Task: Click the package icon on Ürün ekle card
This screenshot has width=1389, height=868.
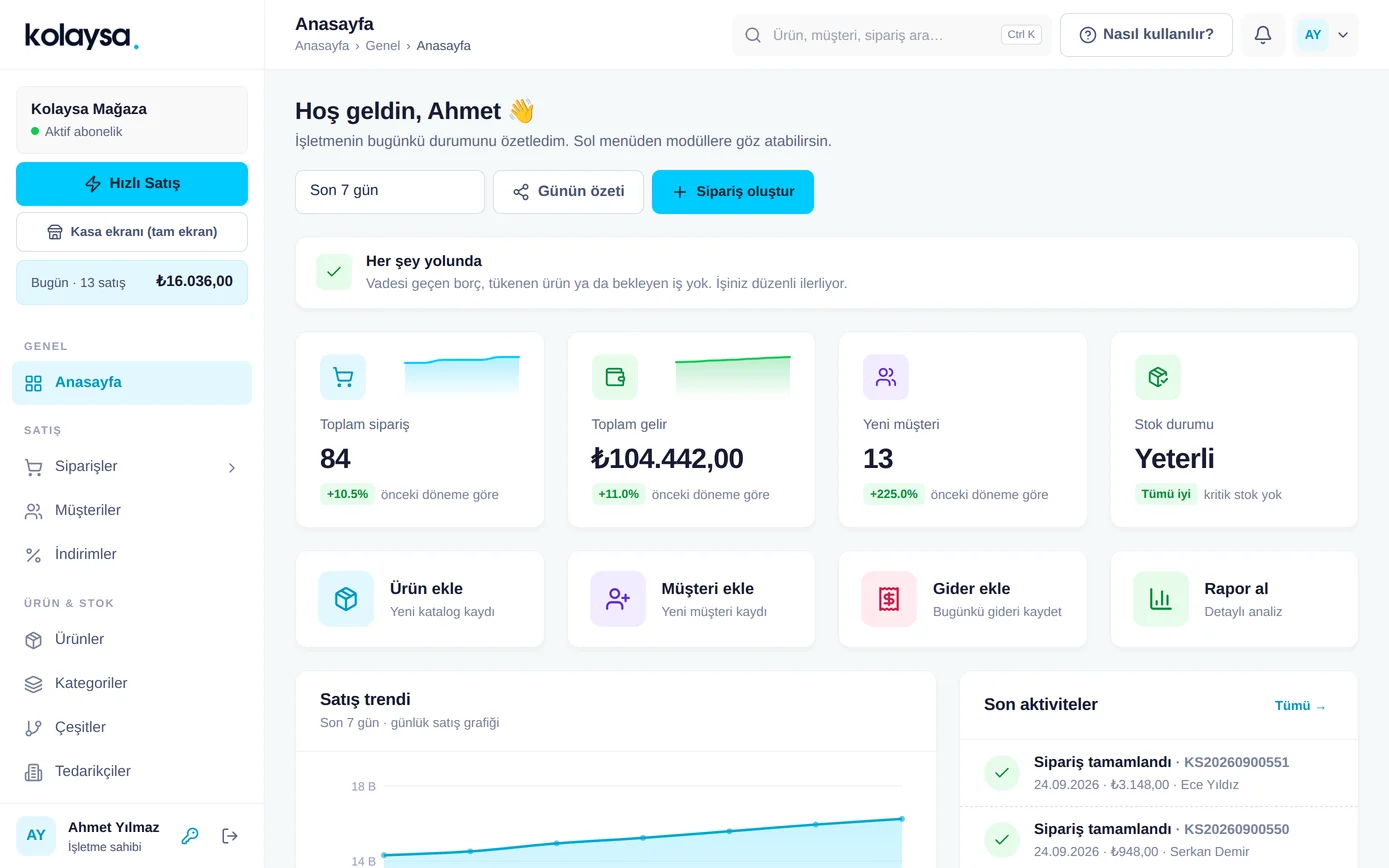Action: pyautogui.click(x=346, y=599)
